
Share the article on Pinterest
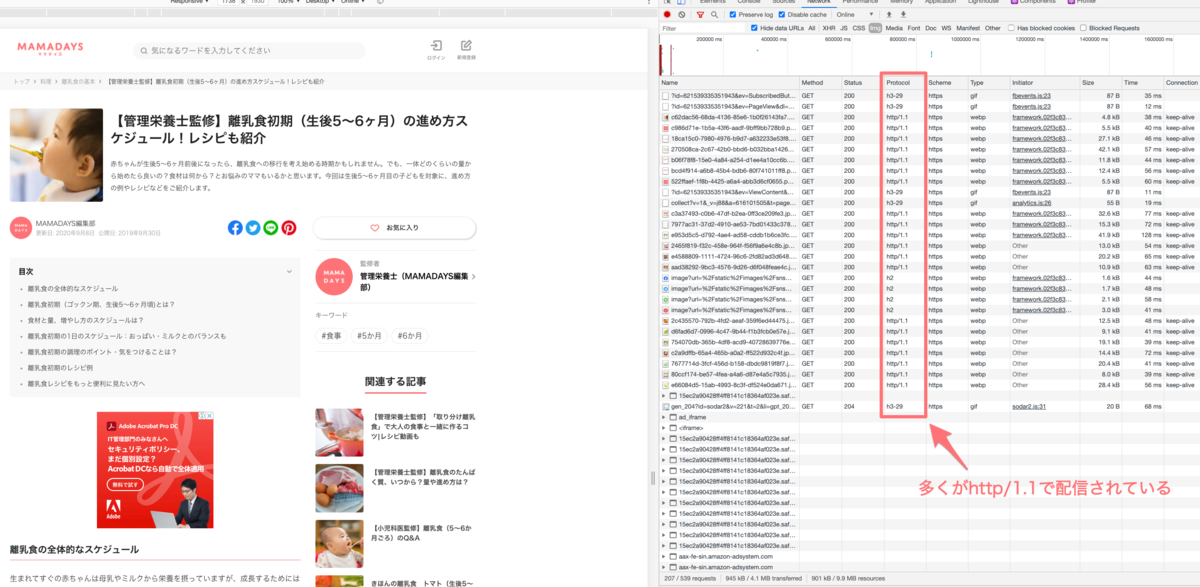coord(289,228)
